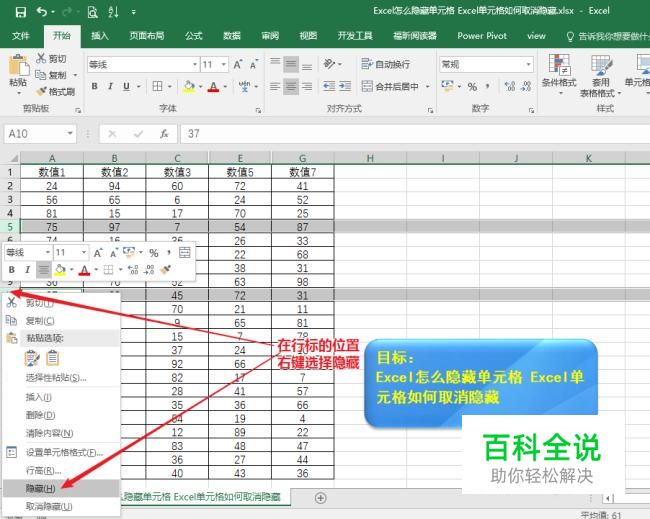
Task: Apply comma style in Number group
Action: 488,86
